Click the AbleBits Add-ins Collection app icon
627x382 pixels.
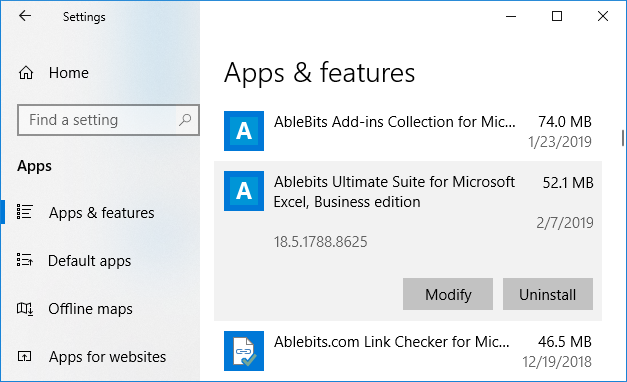(244, 131)
